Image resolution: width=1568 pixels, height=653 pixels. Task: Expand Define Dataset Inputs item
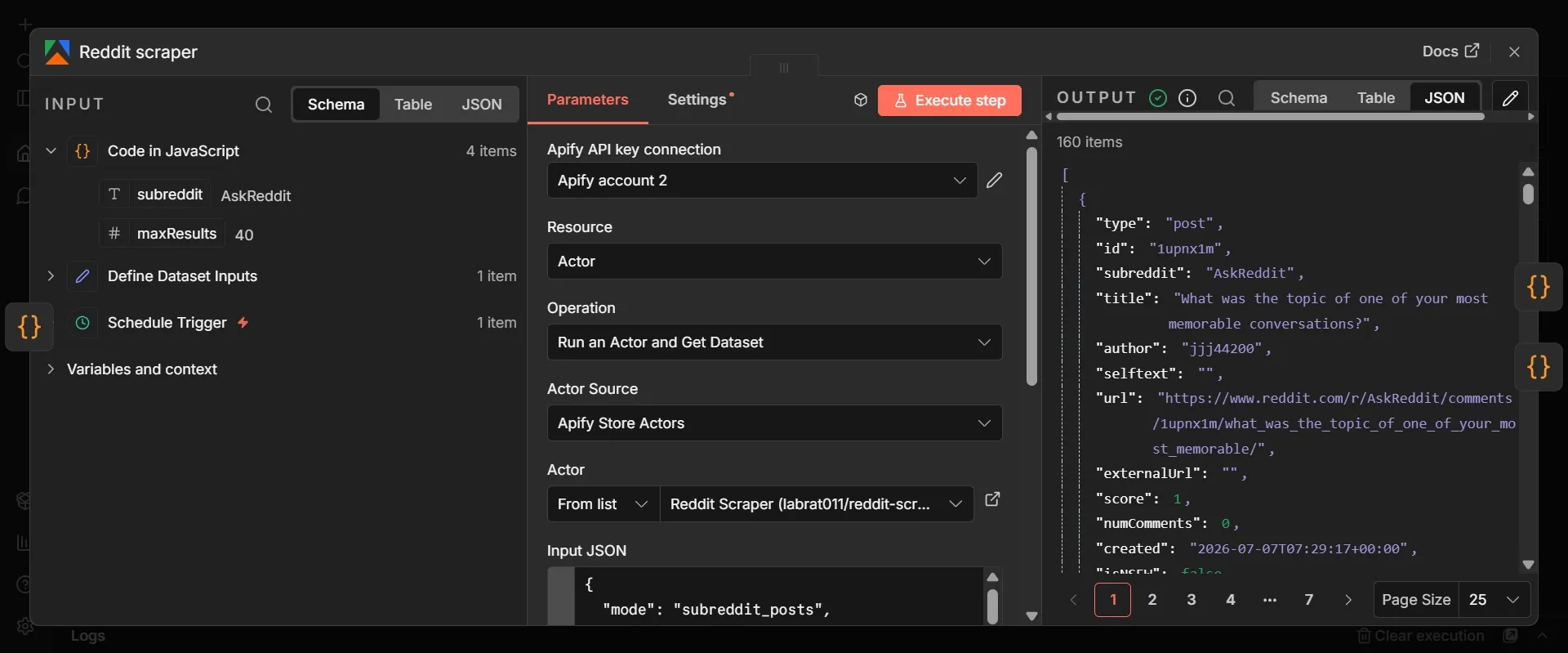(51, 276)
